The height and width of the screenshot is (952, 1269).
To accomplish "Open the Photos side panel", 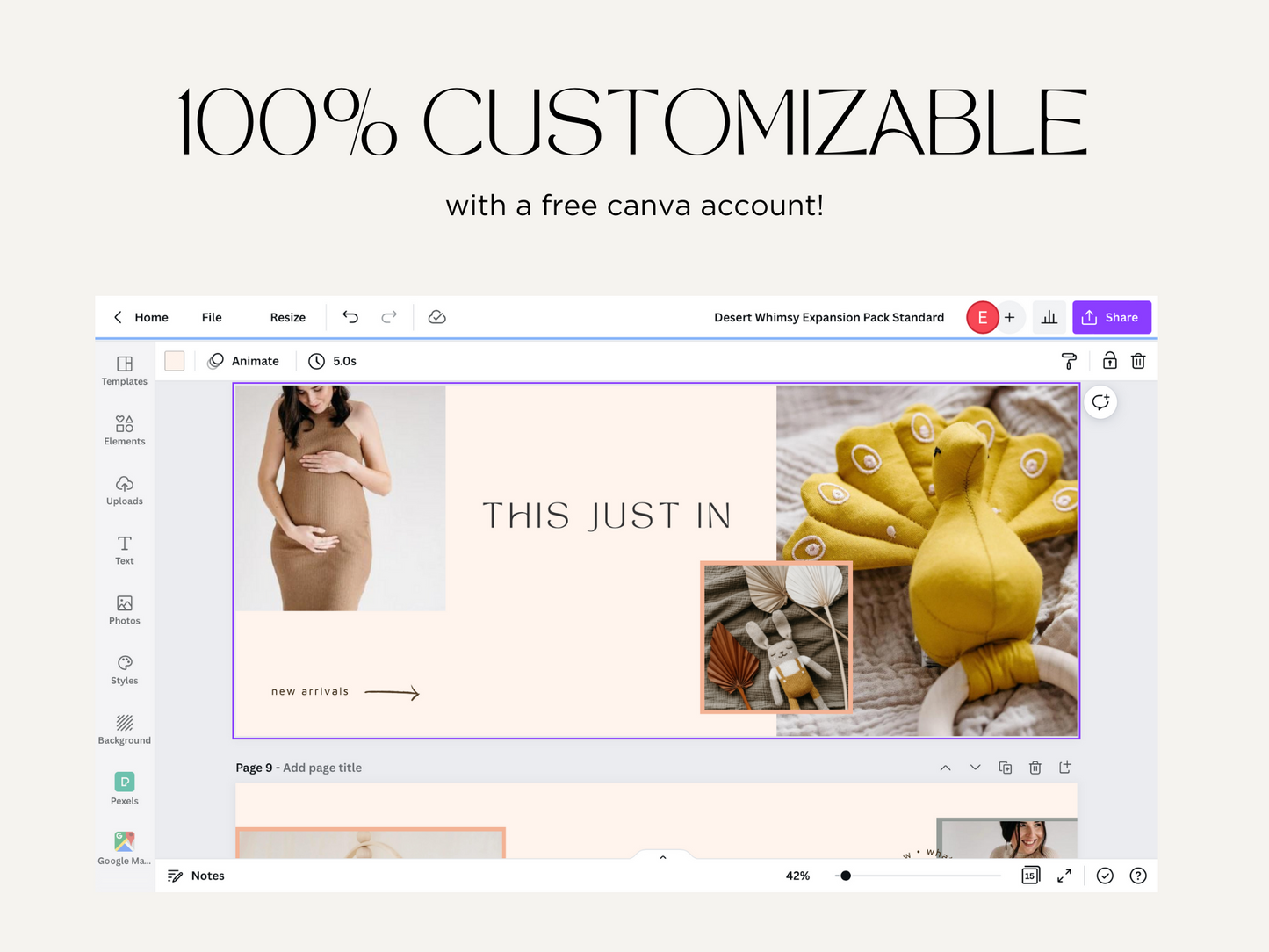I will click(x=125, y=609).
